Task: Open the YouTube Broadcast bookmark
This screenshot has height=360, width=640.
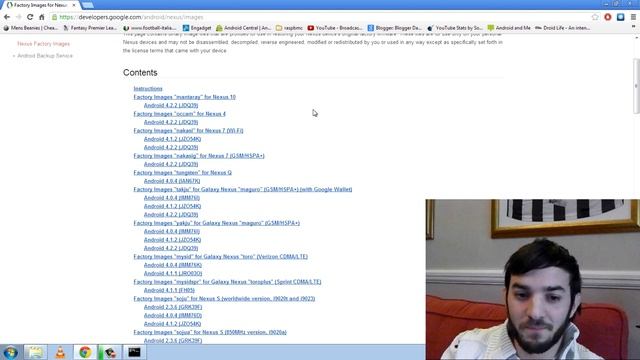Action: [335, 28]
